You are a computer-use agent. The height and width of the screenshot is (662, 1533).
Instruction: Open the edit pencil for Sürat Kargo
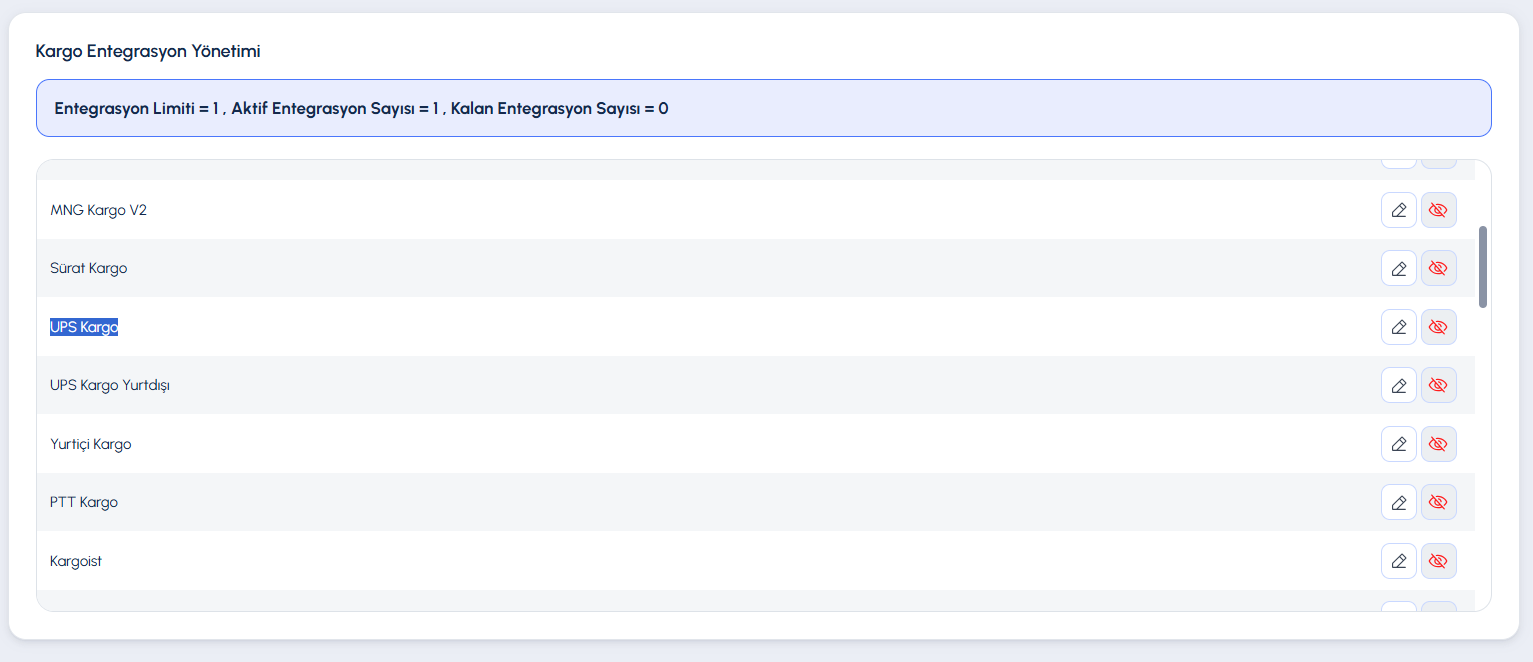pos(1399,268)
